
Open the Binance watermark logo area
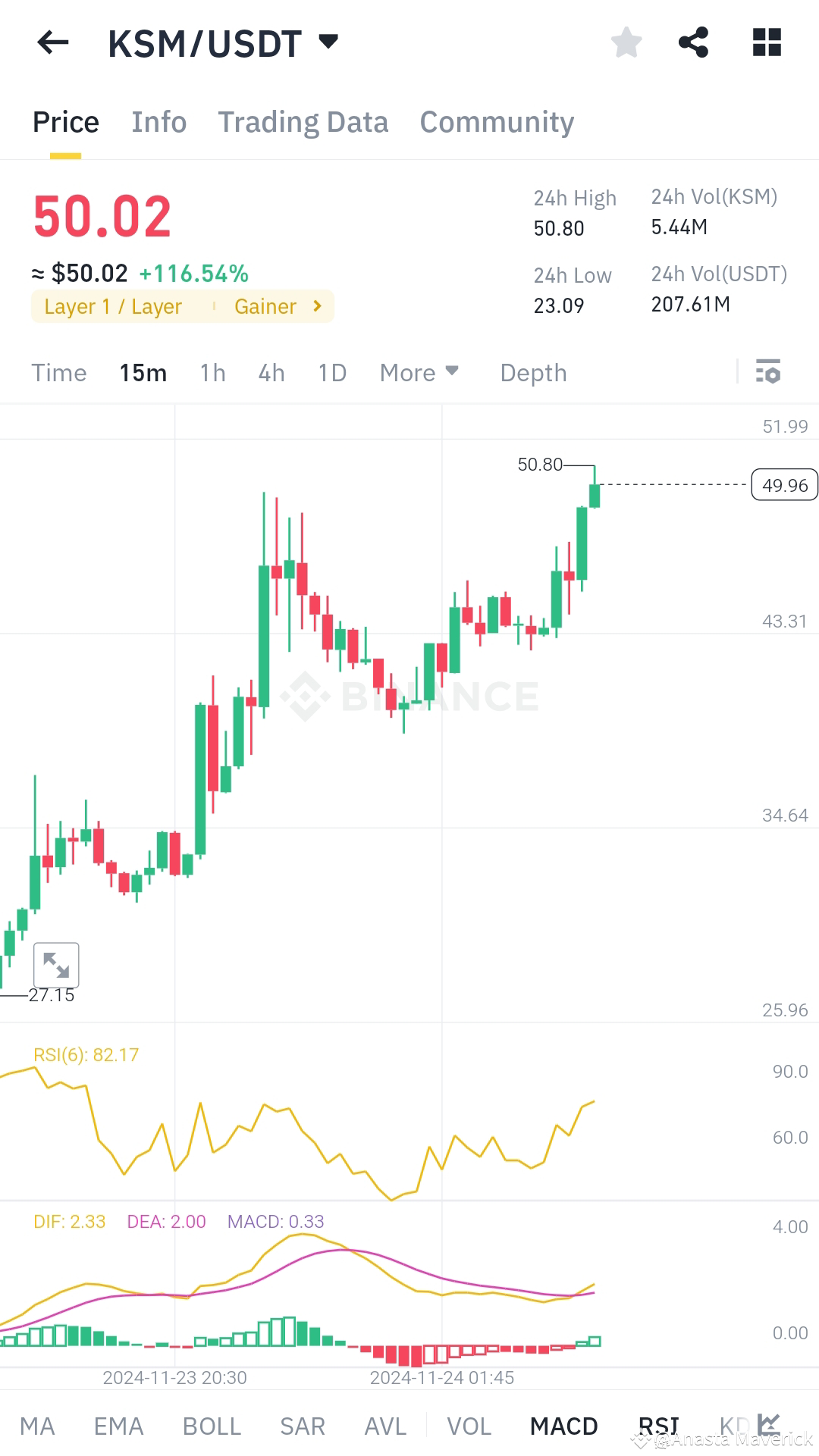(413, 697)
